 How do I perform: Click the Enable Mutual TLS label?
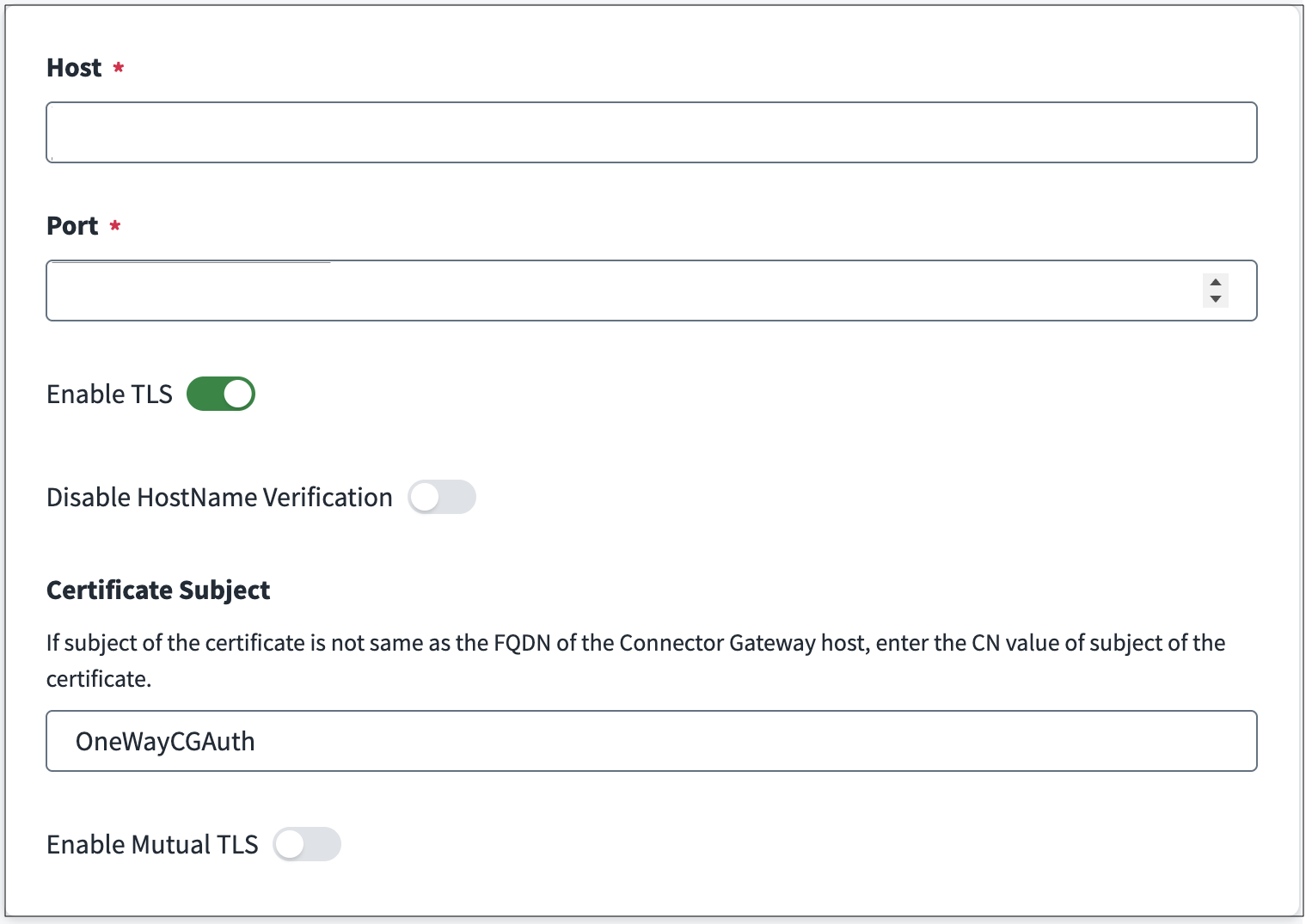[x=152, y=844]
